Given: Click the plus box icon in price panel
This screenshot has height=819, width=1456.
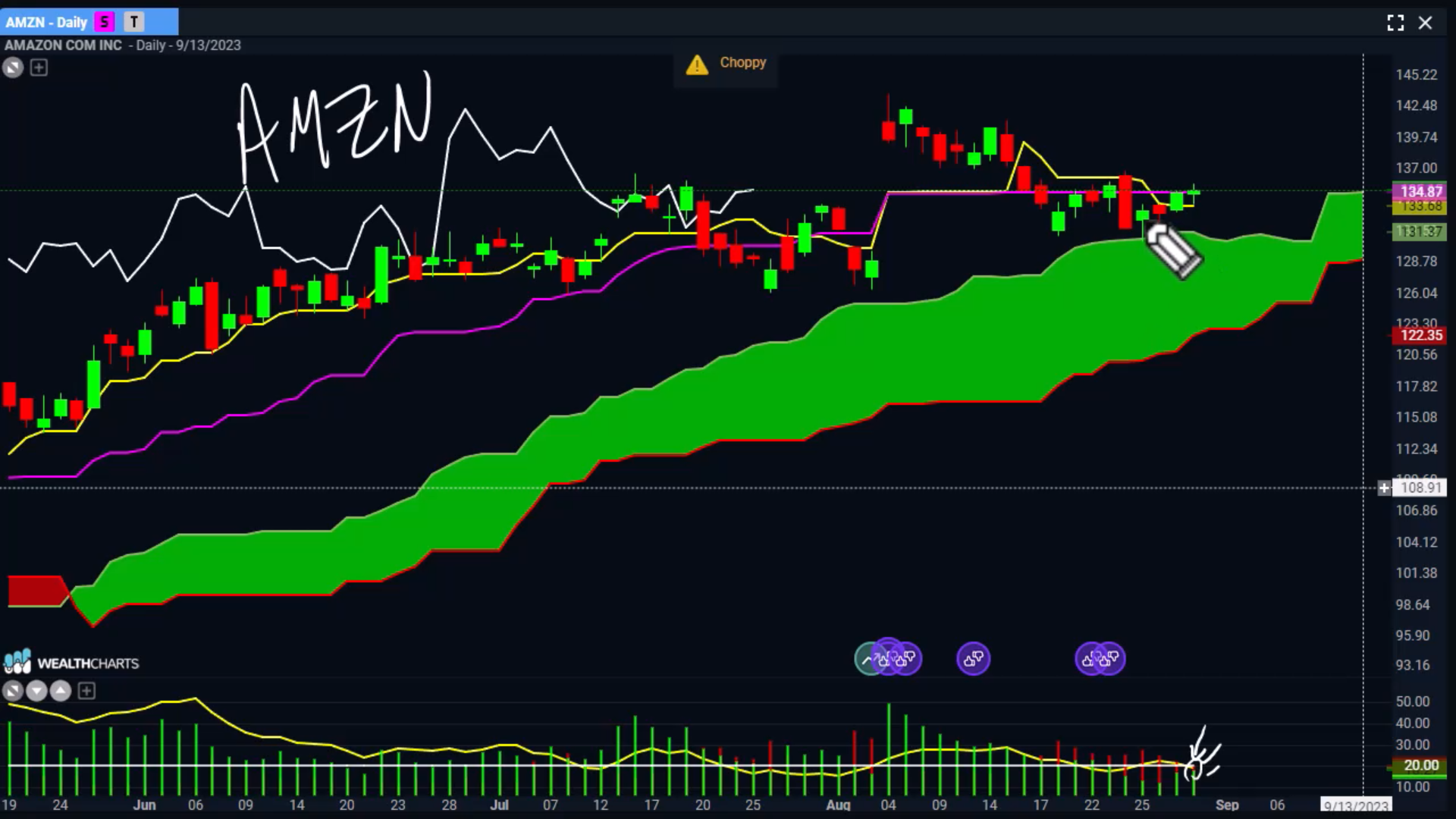Looking at the screenshot, I should [39, 68].
